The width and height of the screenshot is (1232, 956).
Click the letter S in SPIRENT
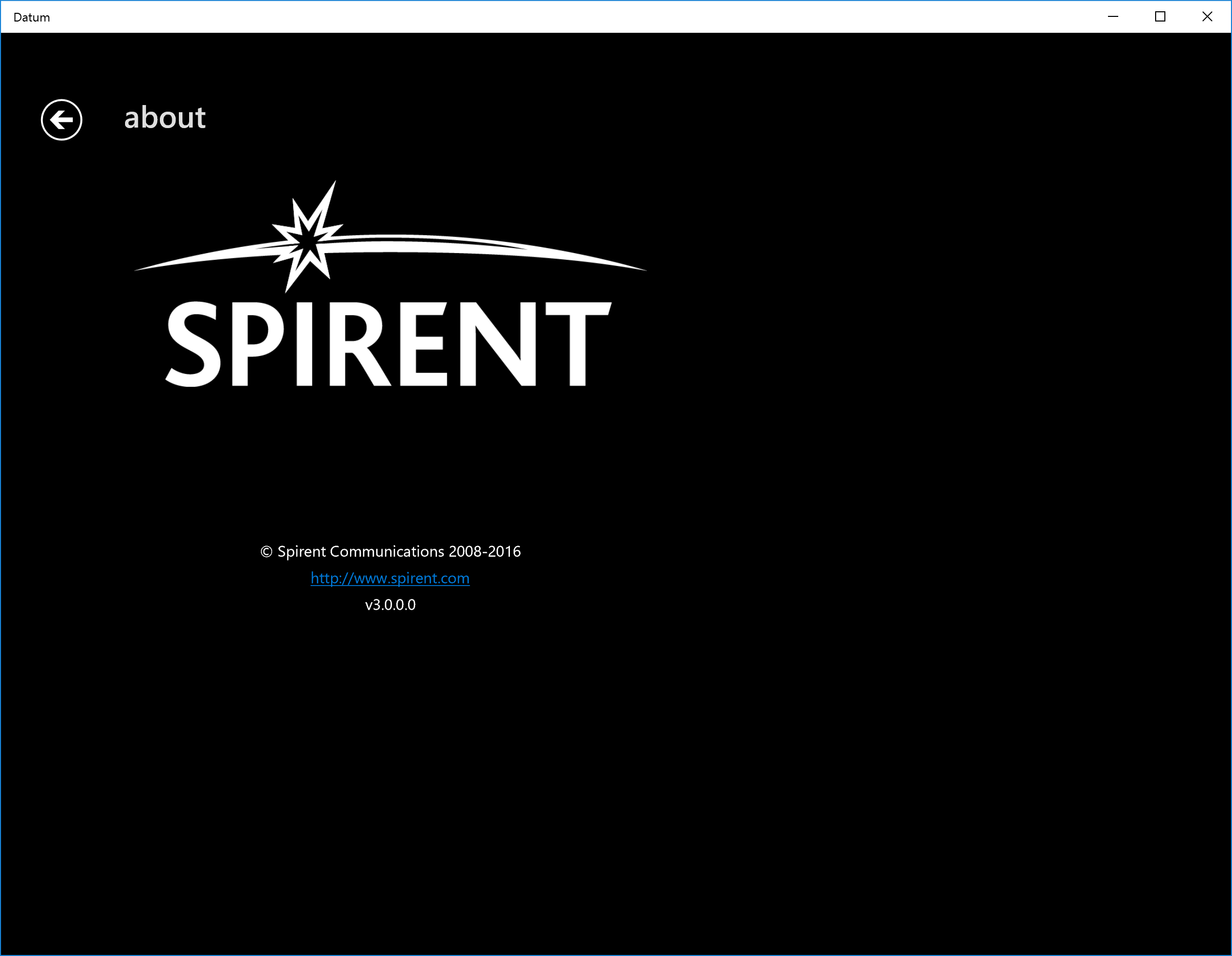pos(194,344)
